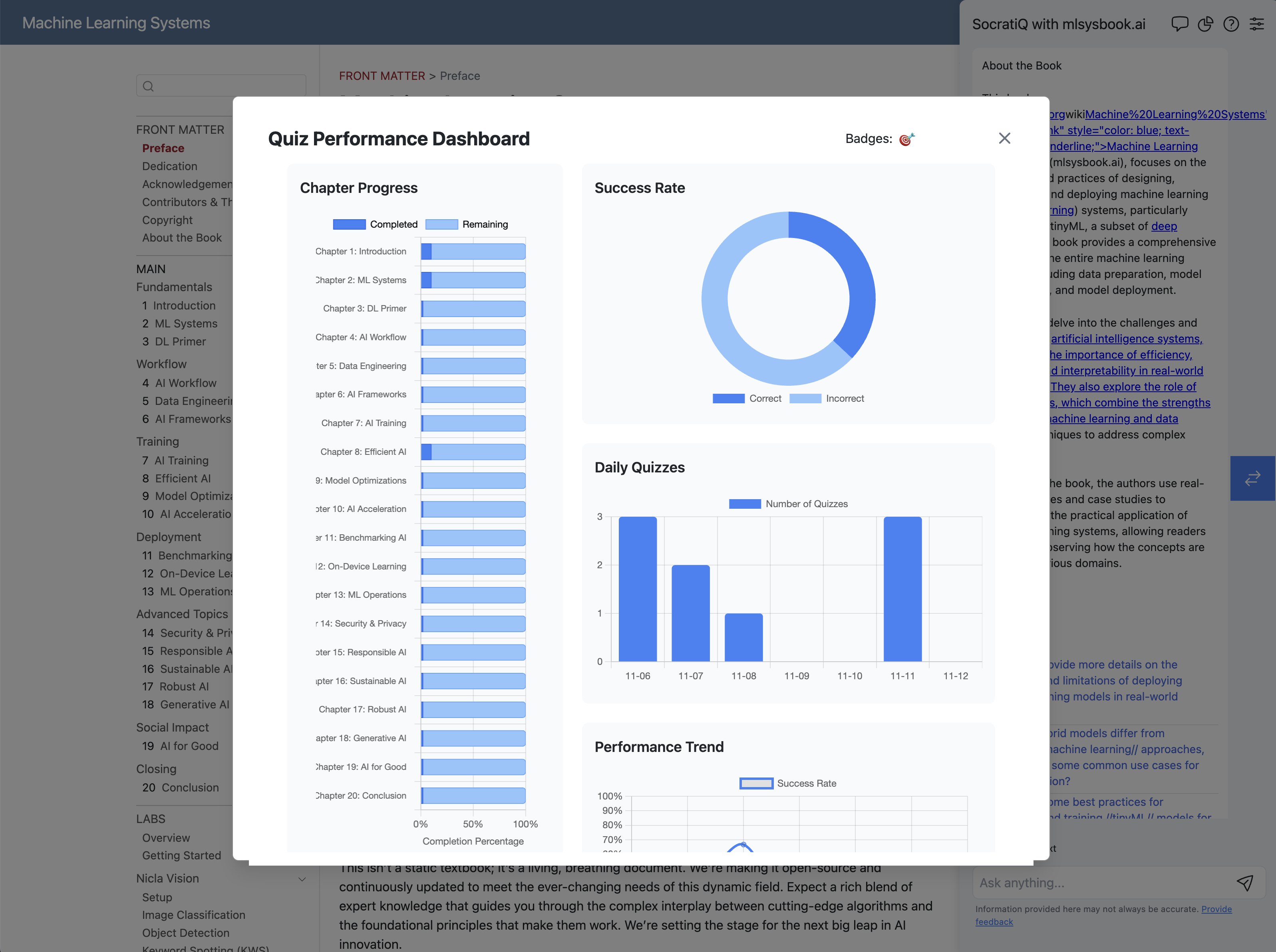Open the pie chart dashboard icon

pos(1205,24)
